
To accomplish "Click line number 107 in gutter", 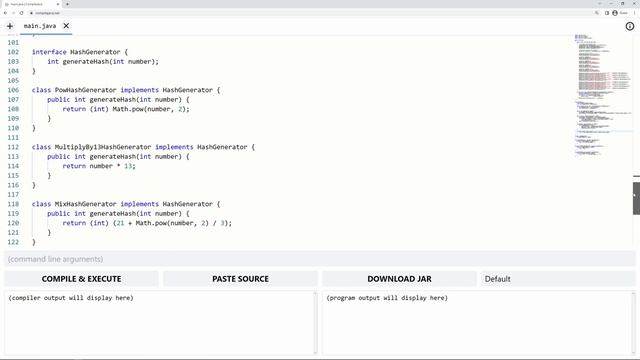I will tap(13, 100).
